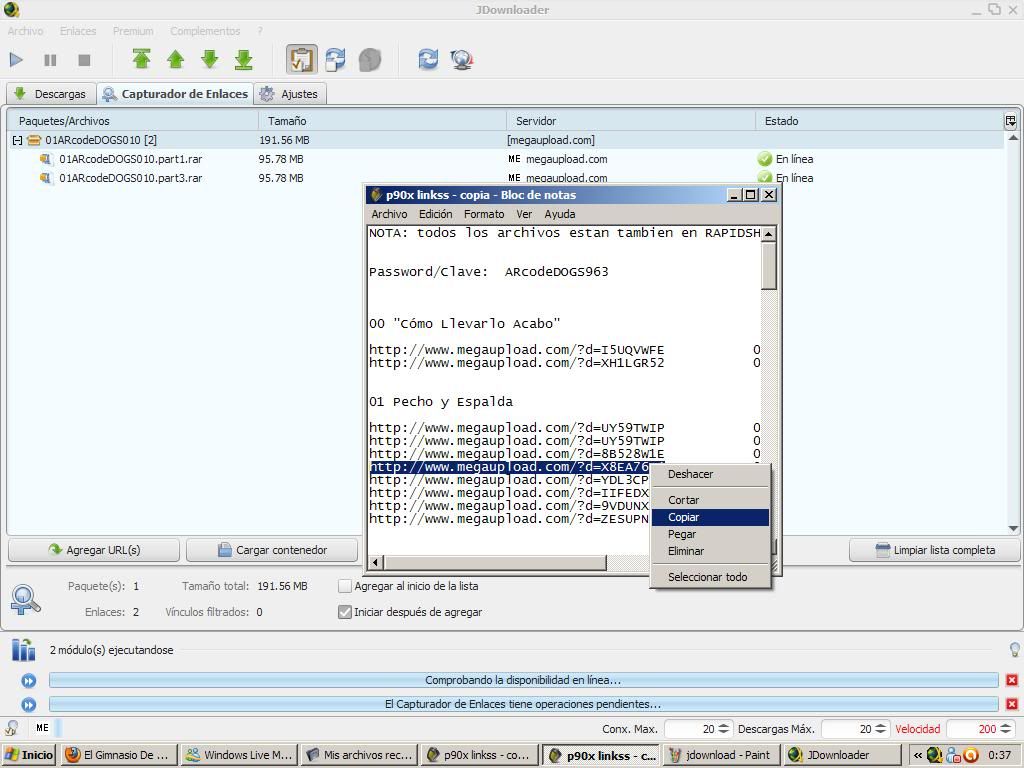Sort by Paquetes/Archivos column header
Image resolution: width=1024 pixels, height=768 pixels.
coord(133,121)
